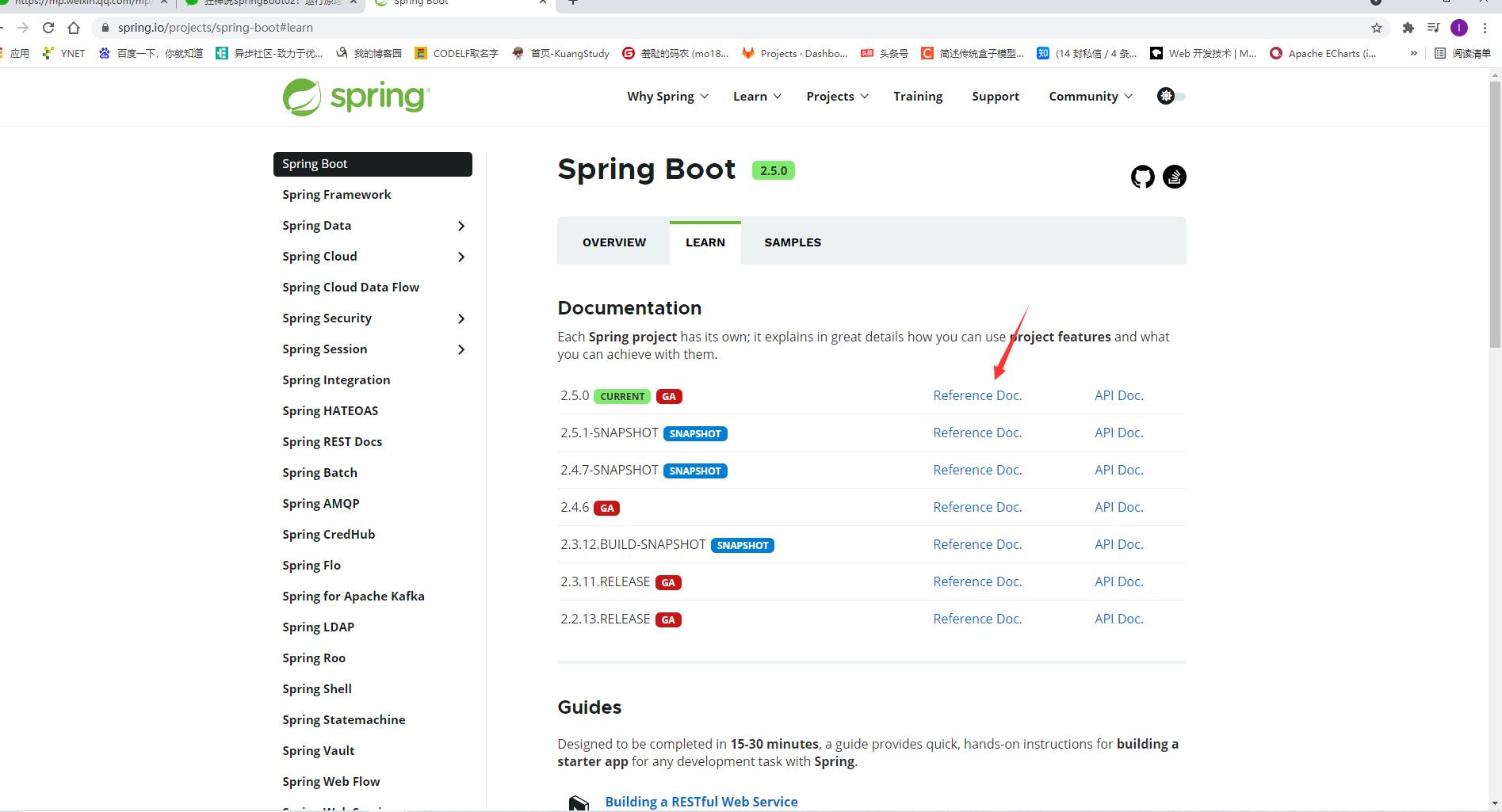1502x812 pixels.
Task: Open the media control icon in toolbar
Action: click(1433, 28)
